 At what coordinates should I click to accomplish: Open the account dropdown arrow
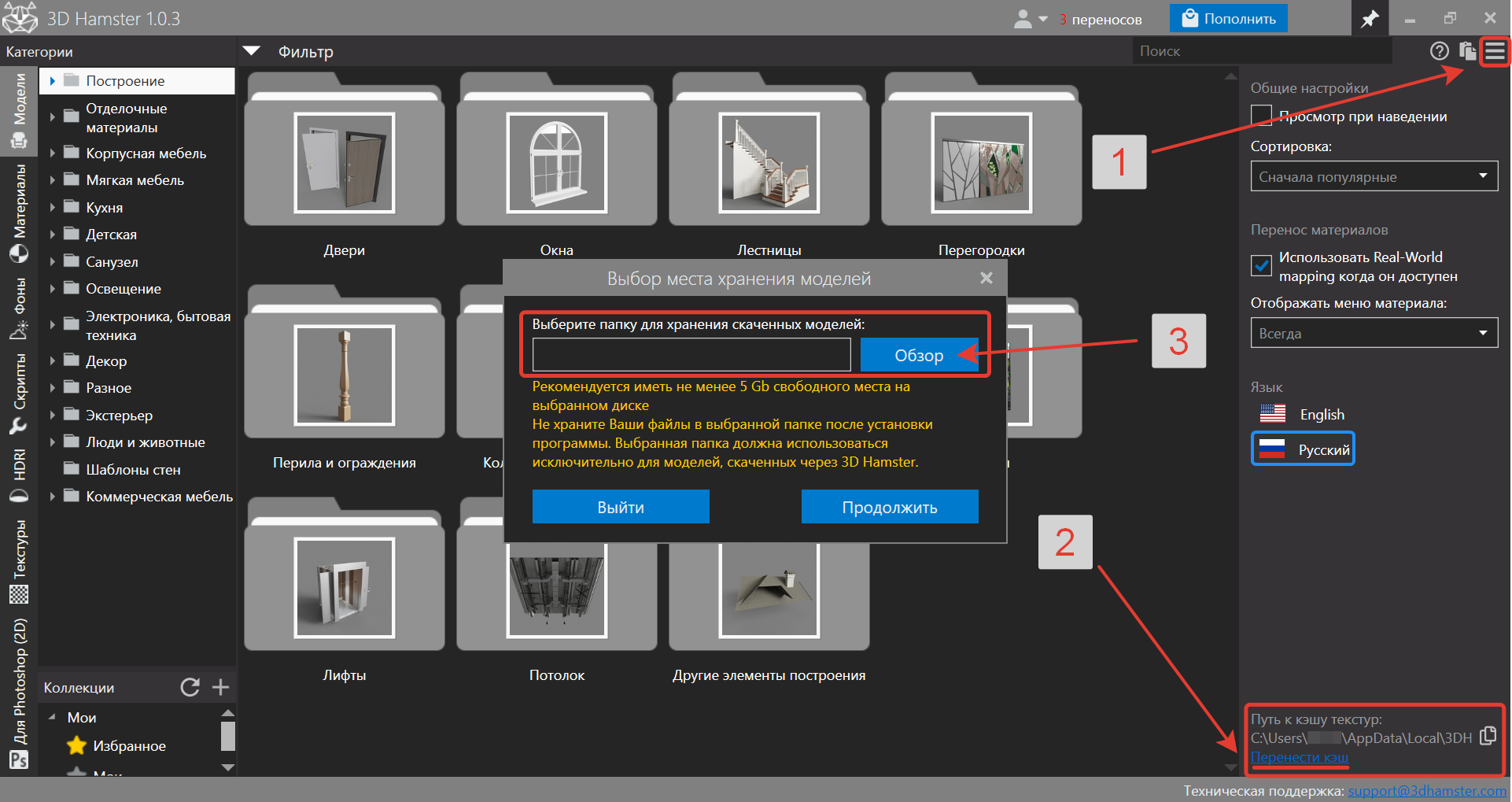pyautogui.click(x=1043, y=19)
